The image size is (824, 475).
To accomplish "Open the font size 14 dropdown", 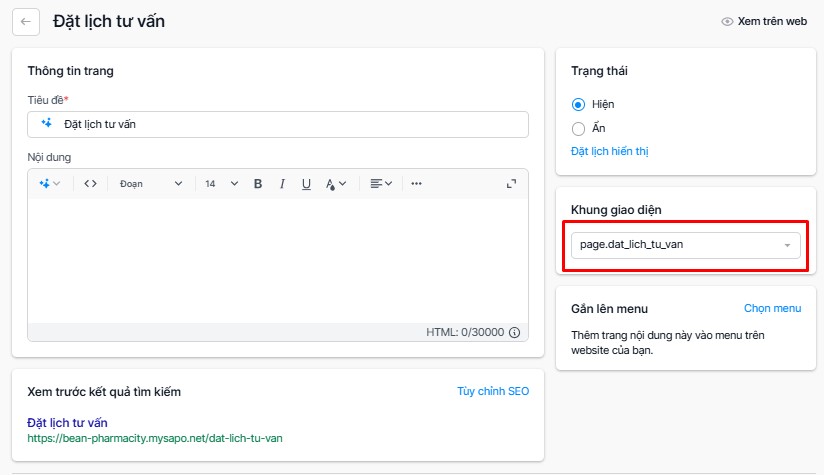I will (221, 183).
